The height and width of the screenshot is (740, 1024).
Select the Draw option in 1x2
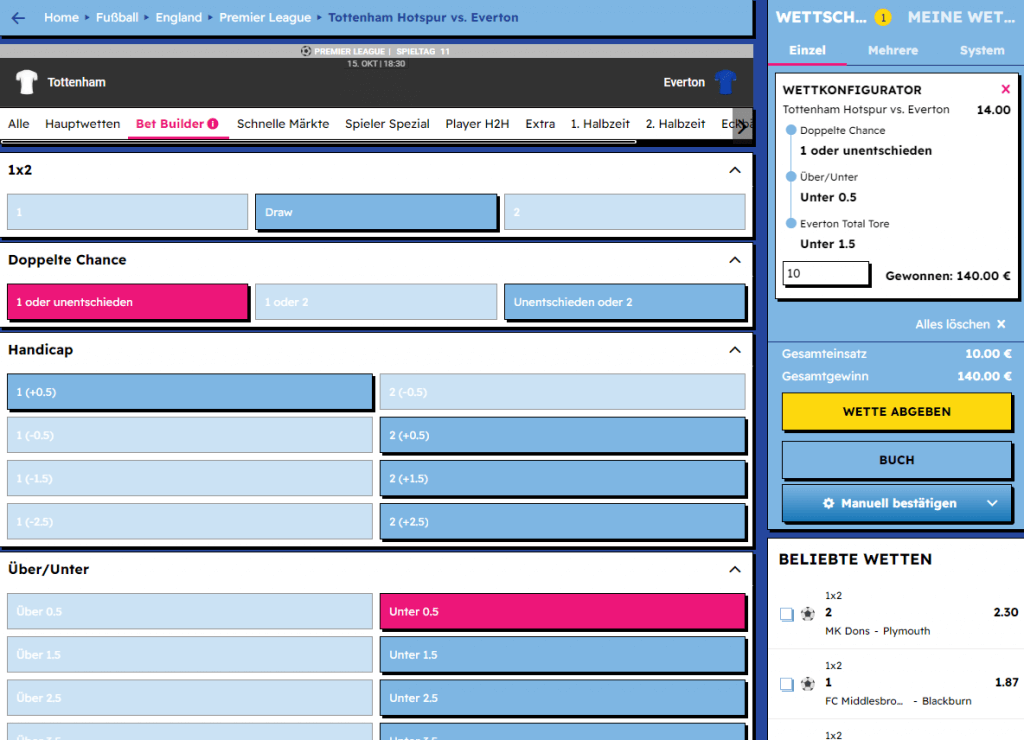[x=376, y=212]
